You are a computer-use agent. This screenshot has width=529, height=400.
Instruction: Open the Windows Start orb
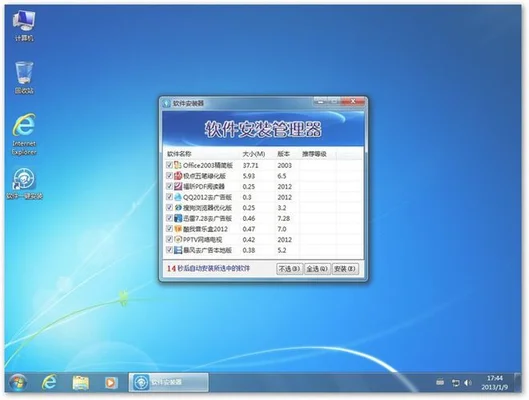coord(18,382)
